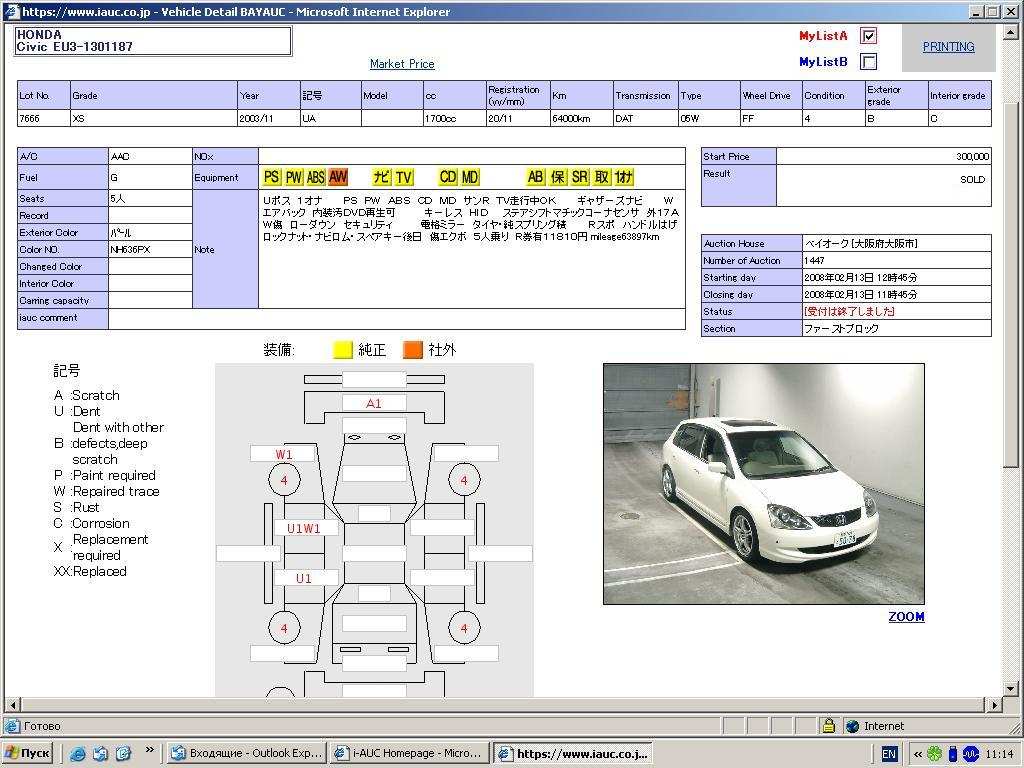1024x768 pixels.
Task: Click the PS equipment badge
Action: 272,177
